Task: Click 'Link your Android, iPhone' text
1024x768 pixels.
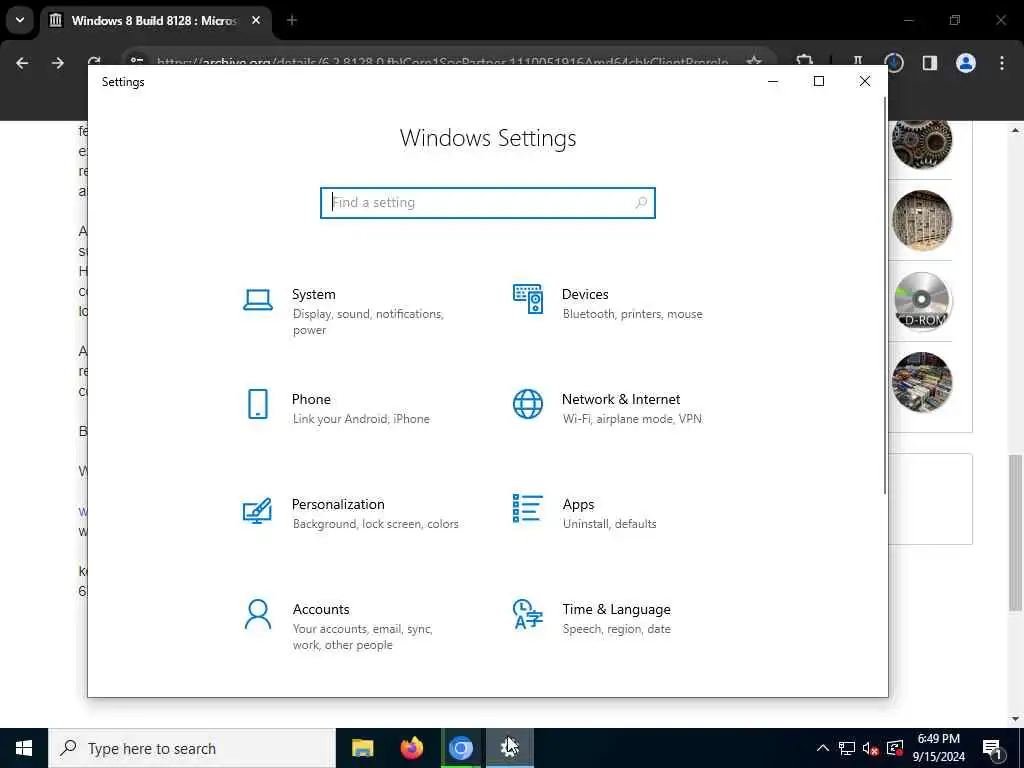Action: (x=361, y=419)
